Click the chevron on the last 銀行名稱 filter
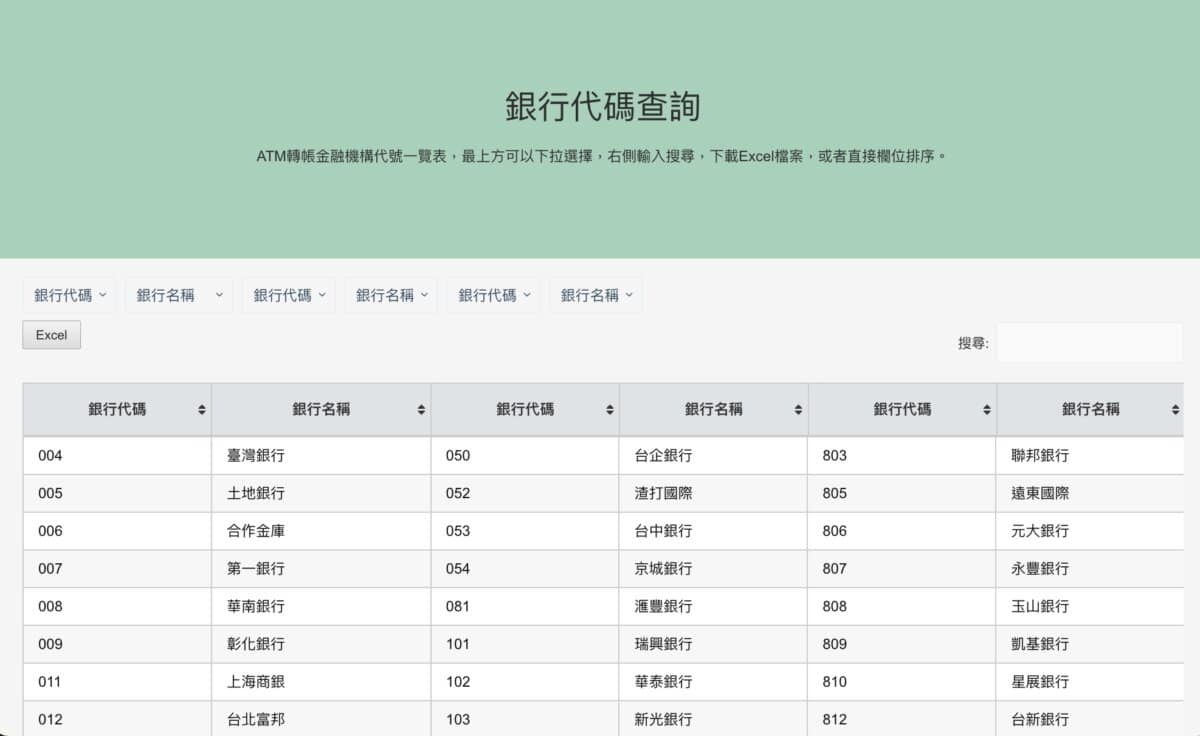The width and height of the screenshot is (1200, 736). click(x=629, y=294)
